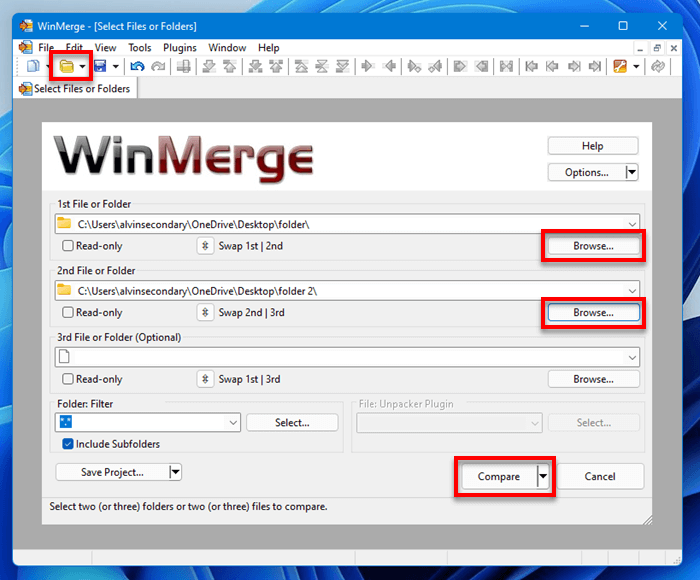Open the Window menu
This screenshot has height=580, width=700.
[227, 48]
